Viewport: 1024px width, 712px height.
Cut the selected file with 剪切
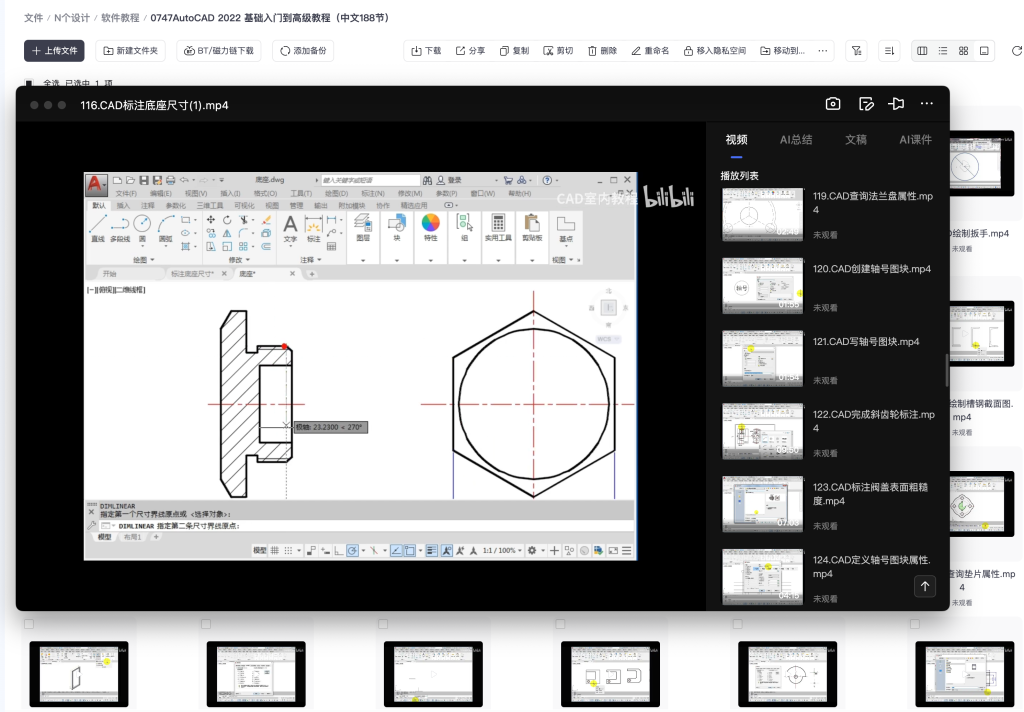(558, 51)
